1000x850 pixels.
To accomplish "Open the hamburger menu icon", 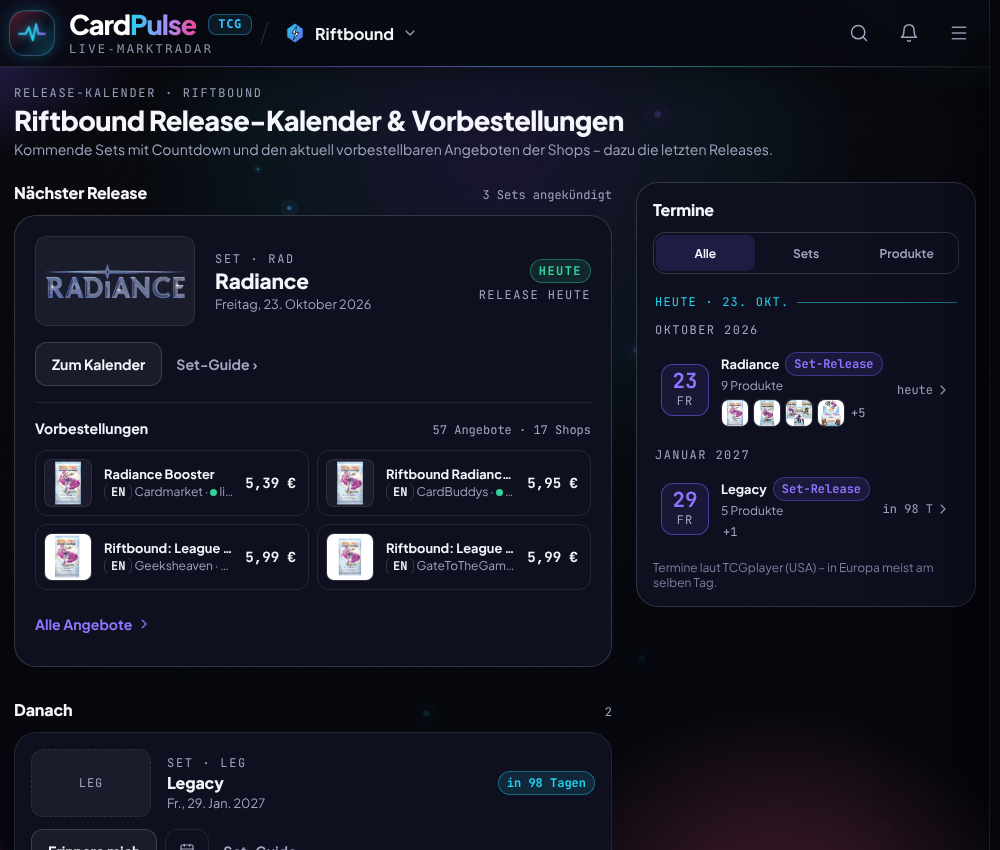I will (x=959, y=33).
